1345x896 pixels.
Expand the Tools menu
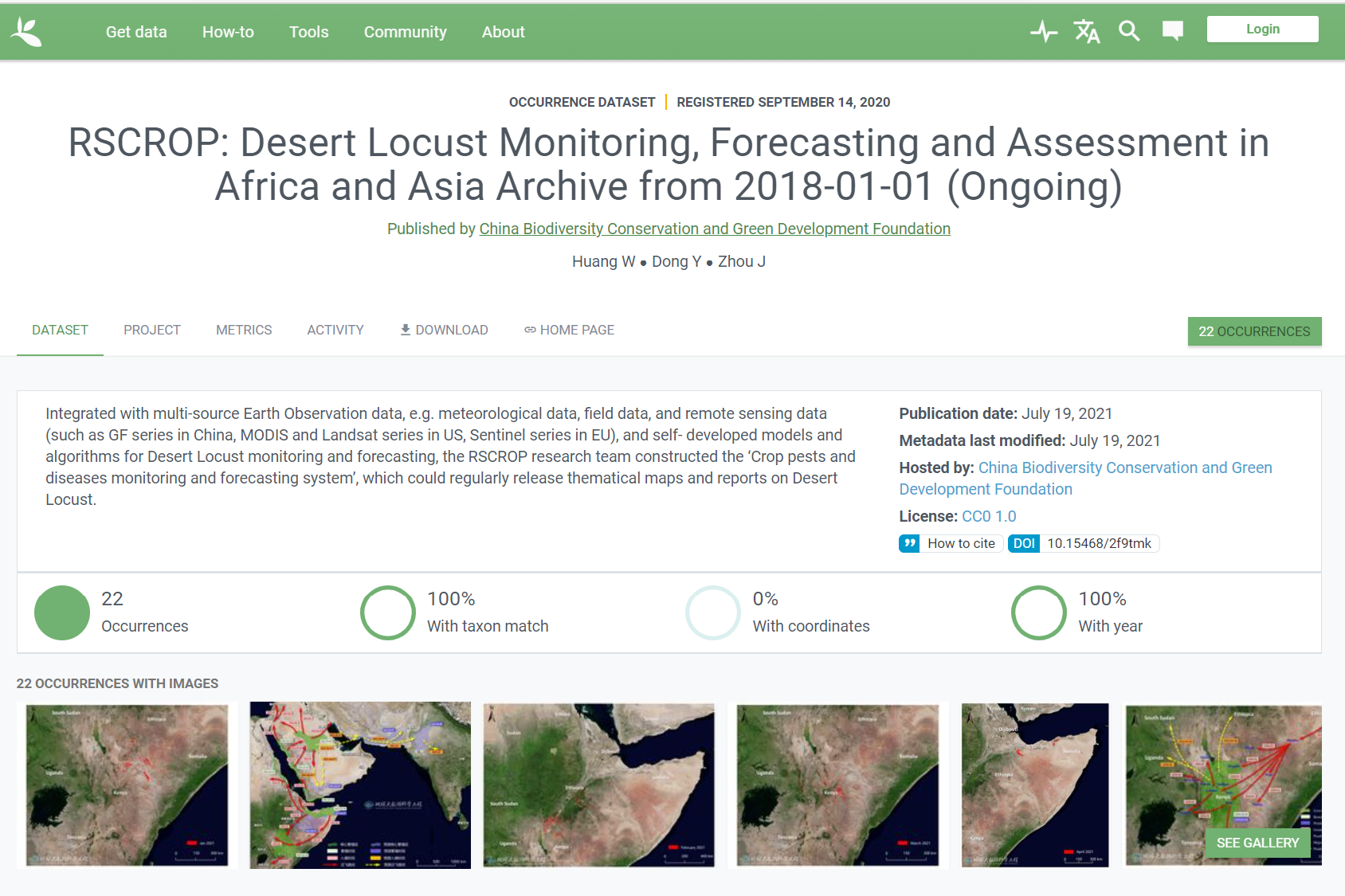pyautogui.click(x=308, y=32)
